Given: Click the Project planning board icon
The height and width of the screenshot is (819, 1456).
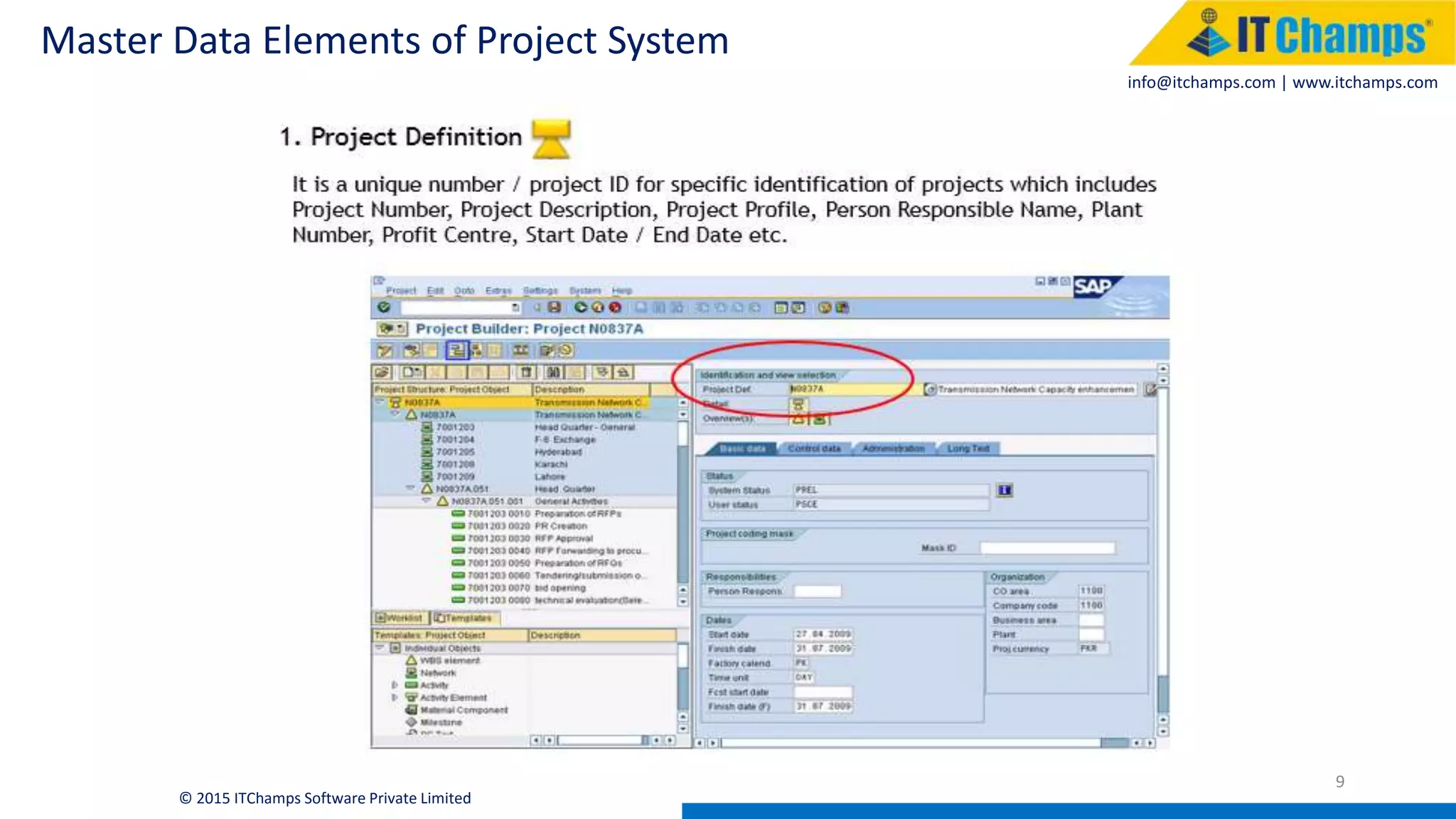Looking at the screenshot, I should click(x=520, y=350).
